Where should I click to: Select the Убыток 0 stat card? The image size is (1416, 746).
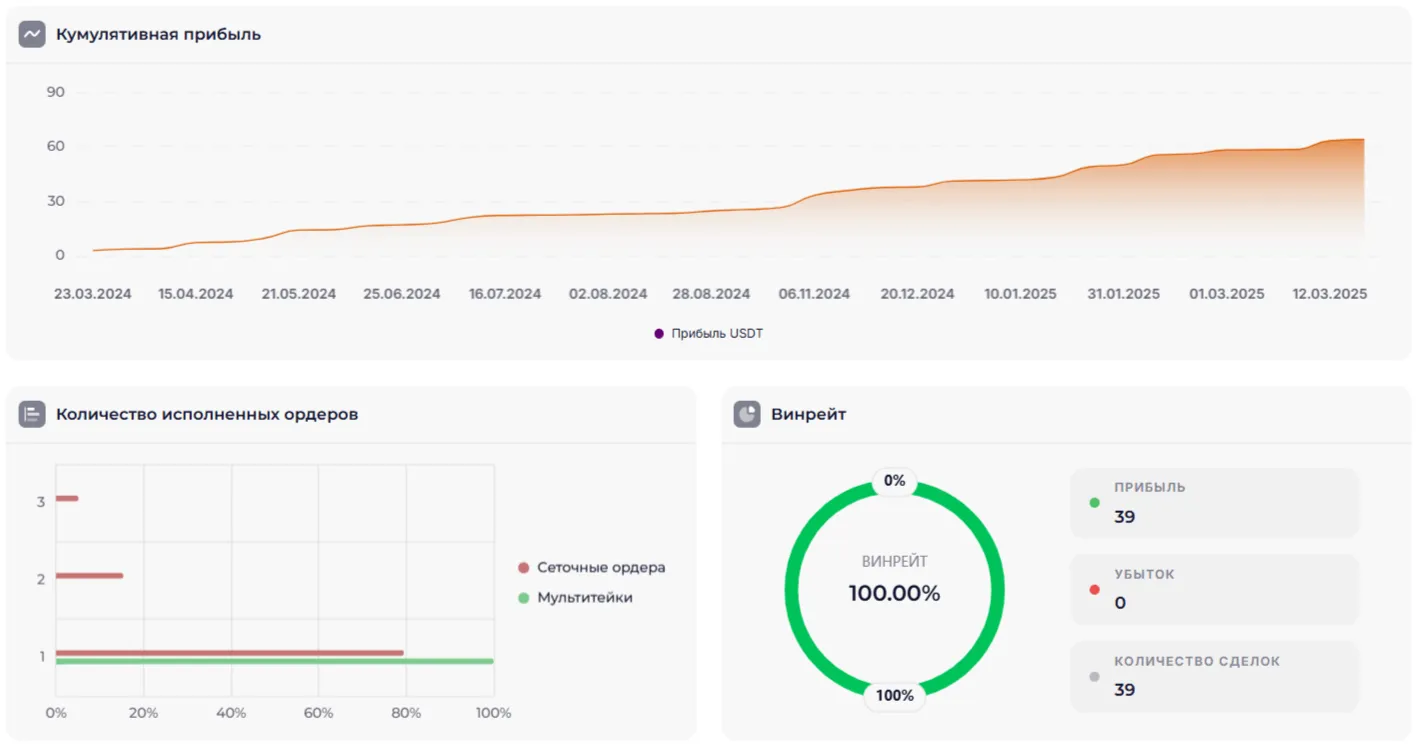[x=1214, y=589]
